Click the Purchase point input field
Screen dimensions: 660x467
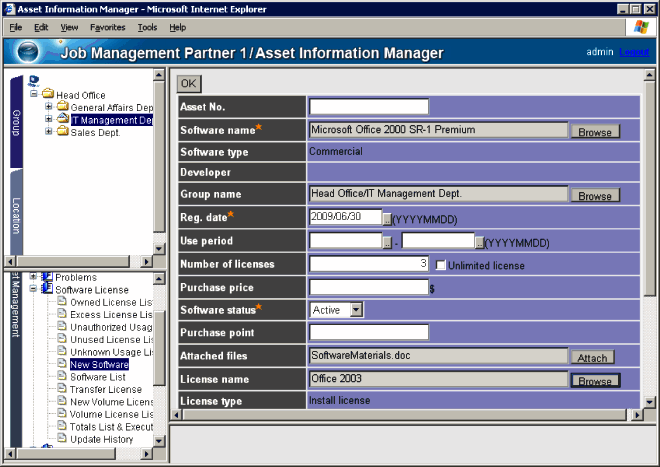pos(369,332)
